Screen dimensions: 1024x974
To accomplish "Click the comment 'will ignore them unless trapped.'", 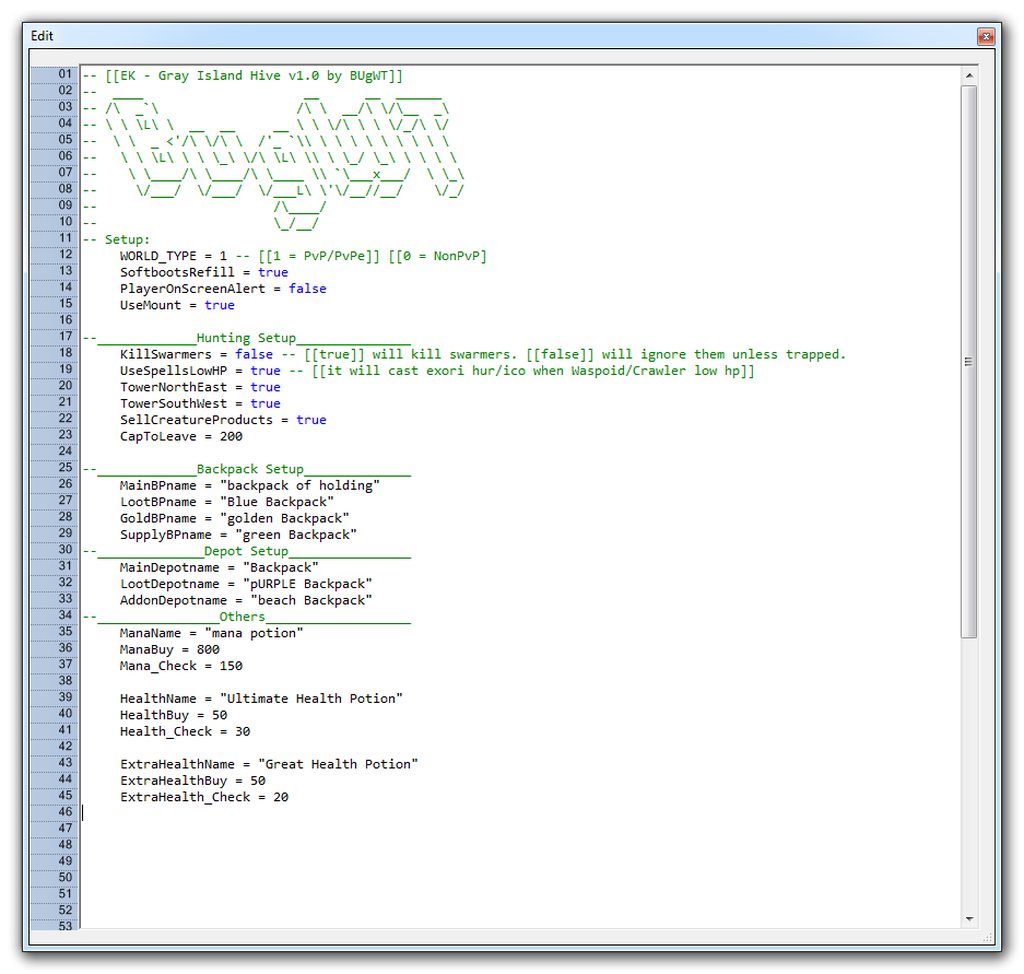I will tap(724, 354).
